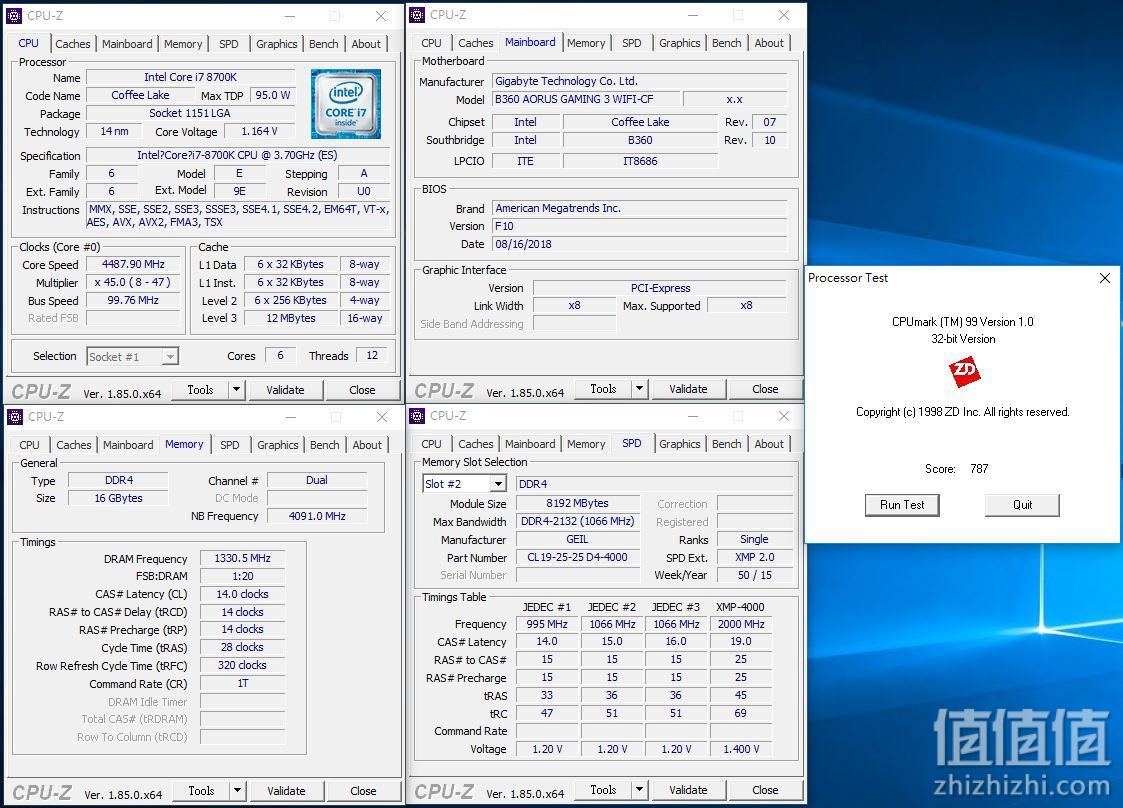
Task: Click the CPU-Z app icon in the SPD window title bar
Action: coord(417,416)
